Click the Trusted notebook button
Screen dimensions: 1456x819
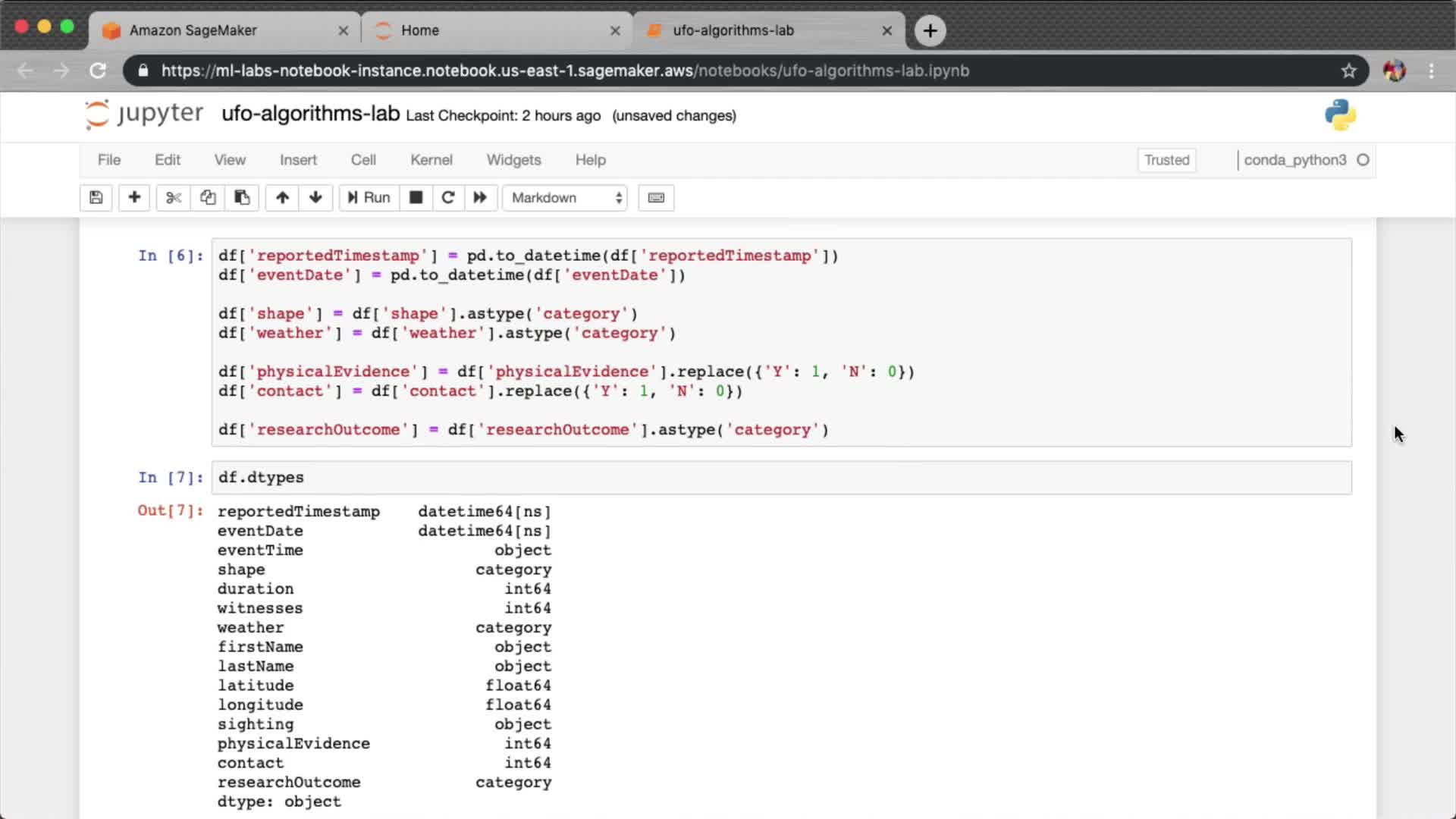[1166, 160]
